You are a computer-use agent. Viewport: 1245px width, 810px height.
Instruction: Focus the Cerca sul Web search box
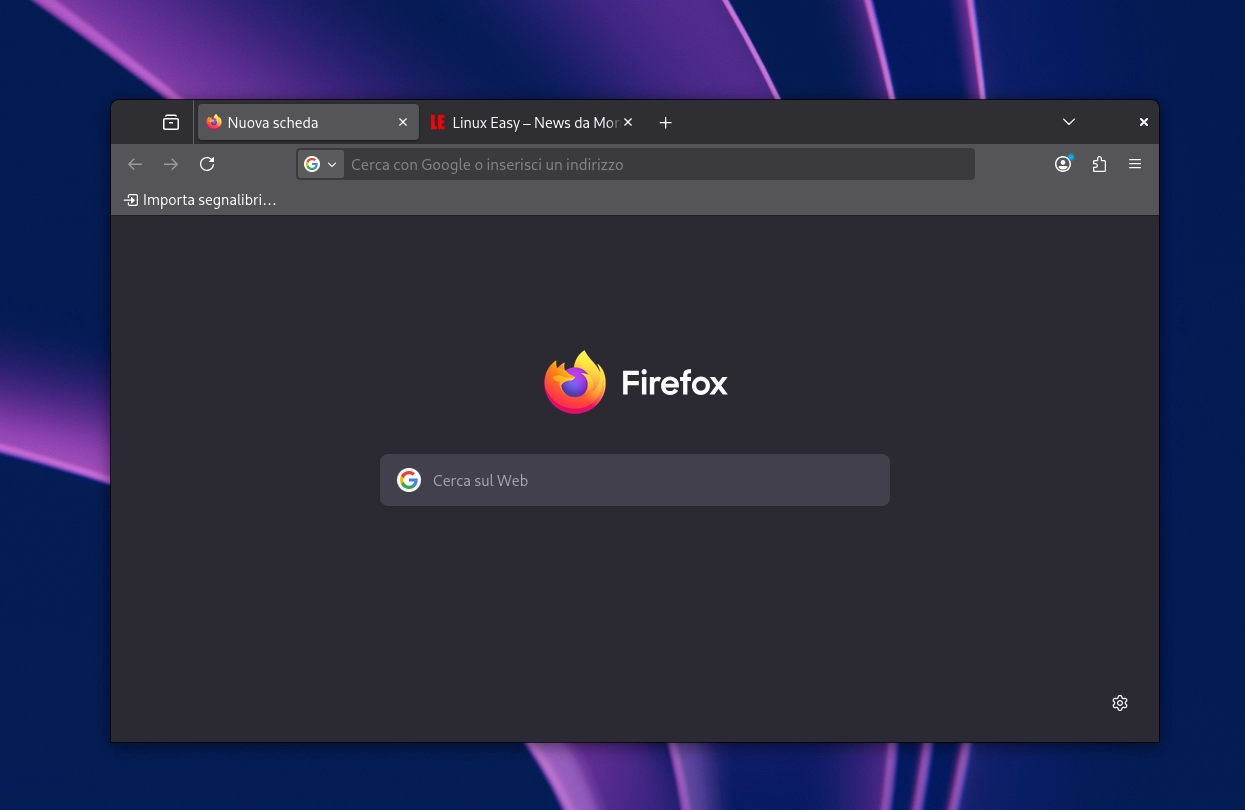(x=635, y=480)
